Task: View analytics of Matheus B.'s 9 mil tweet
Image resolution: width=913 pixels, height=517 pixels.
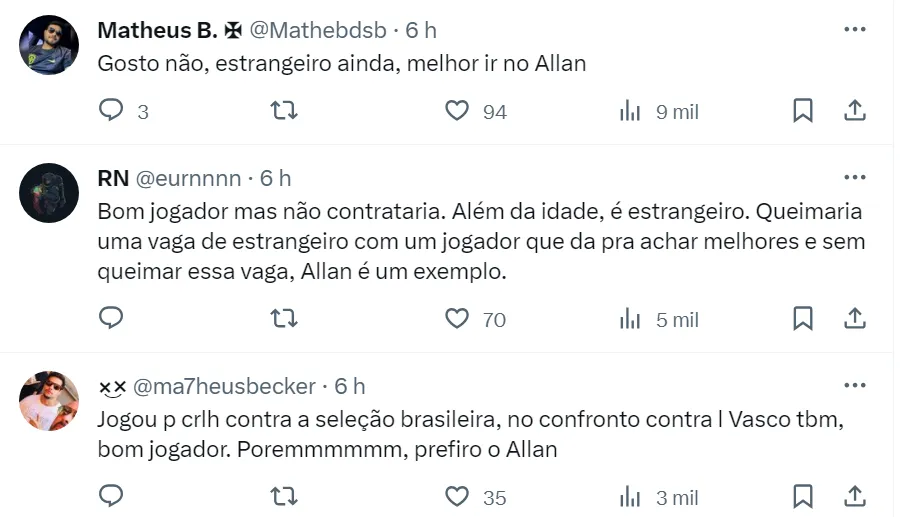Action: point(630,111)
